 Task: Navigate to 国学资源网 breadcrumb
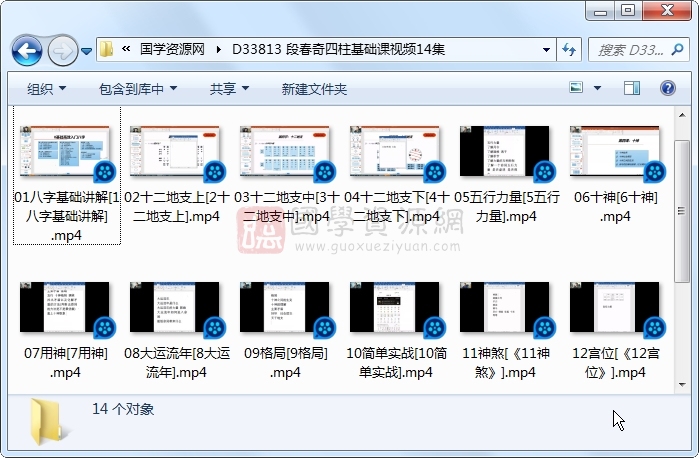pyautogui.click(x=172, y=49)
